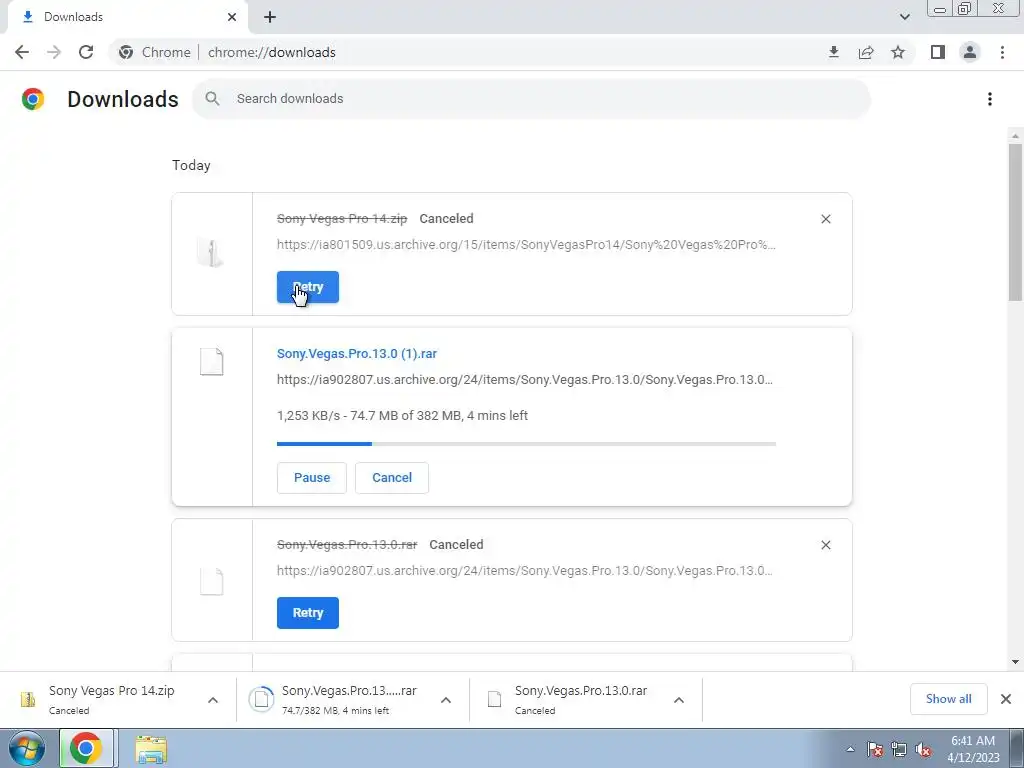This screenshot has height=768, width=1024.
Task: Open a new tab with plus button
Action: coord(270,17)
